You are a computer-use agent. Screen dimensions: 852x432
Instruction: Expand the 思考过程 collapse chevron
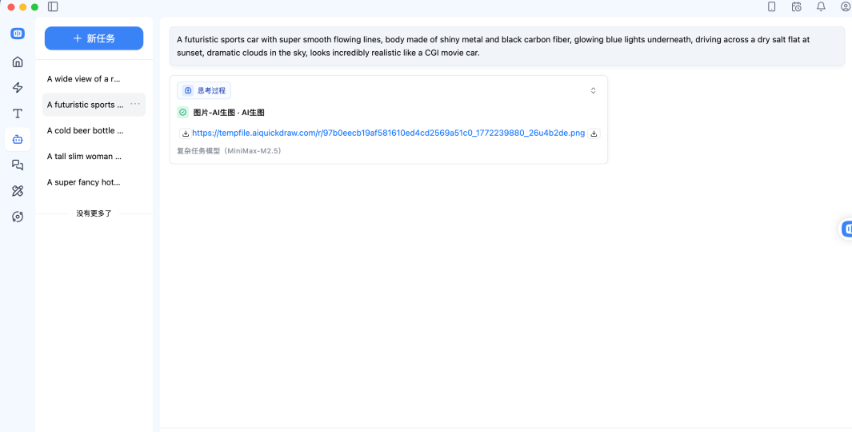point(593,90)
